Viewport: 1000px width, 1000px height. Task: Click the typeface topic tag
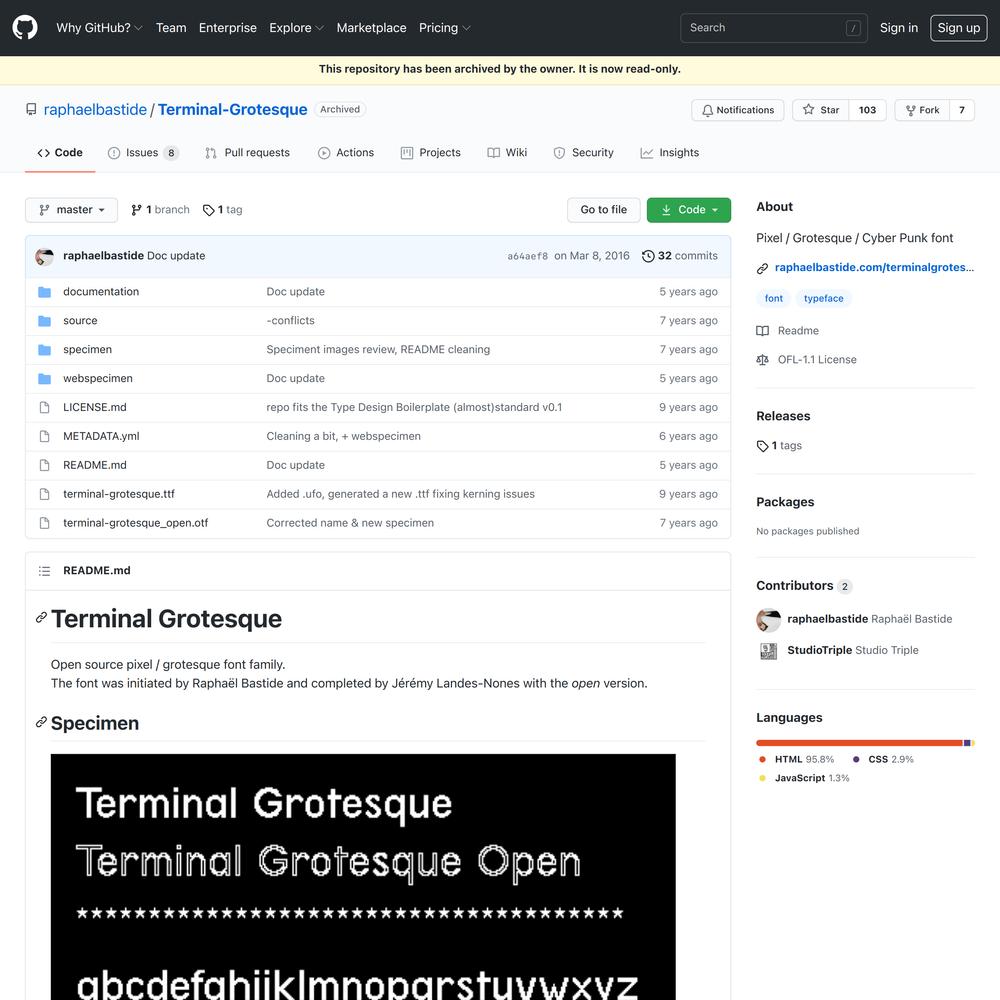point(823,298)
